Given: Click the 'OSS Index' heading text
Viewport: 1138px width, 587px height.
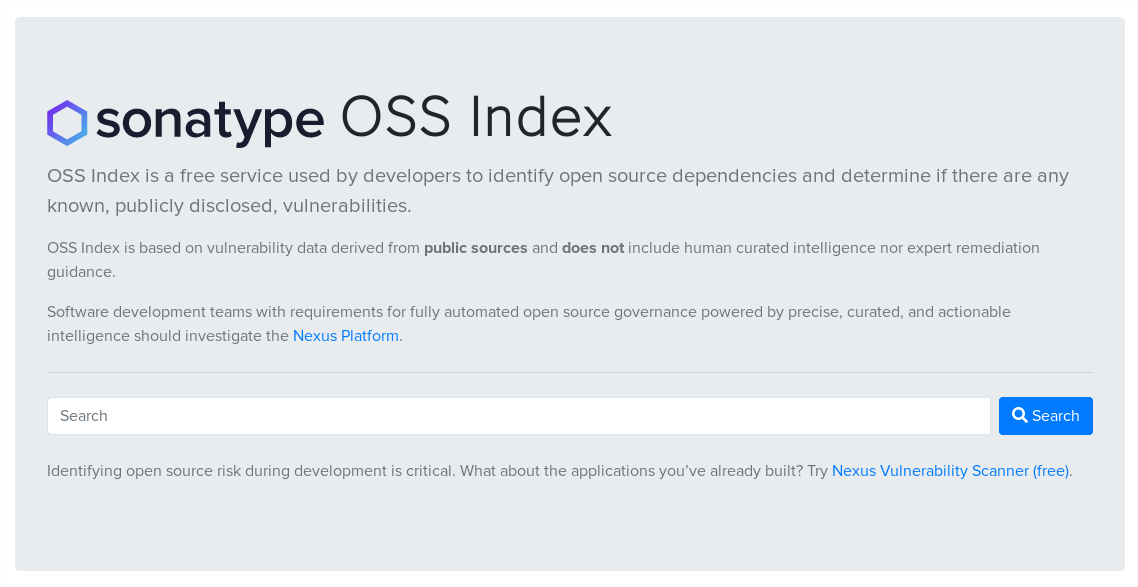Looking at the screenshot, I should (x=477, y=118).
